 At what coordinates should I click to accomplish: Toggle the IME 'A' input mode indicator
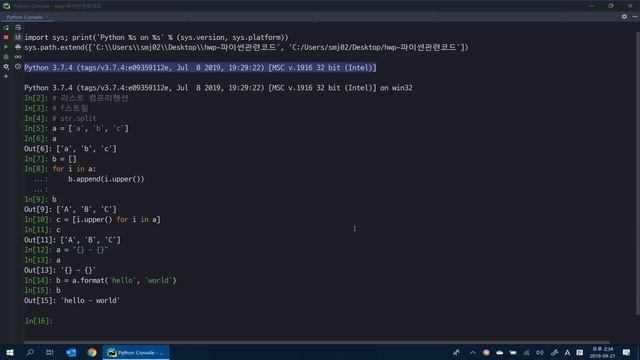(567, 352)
